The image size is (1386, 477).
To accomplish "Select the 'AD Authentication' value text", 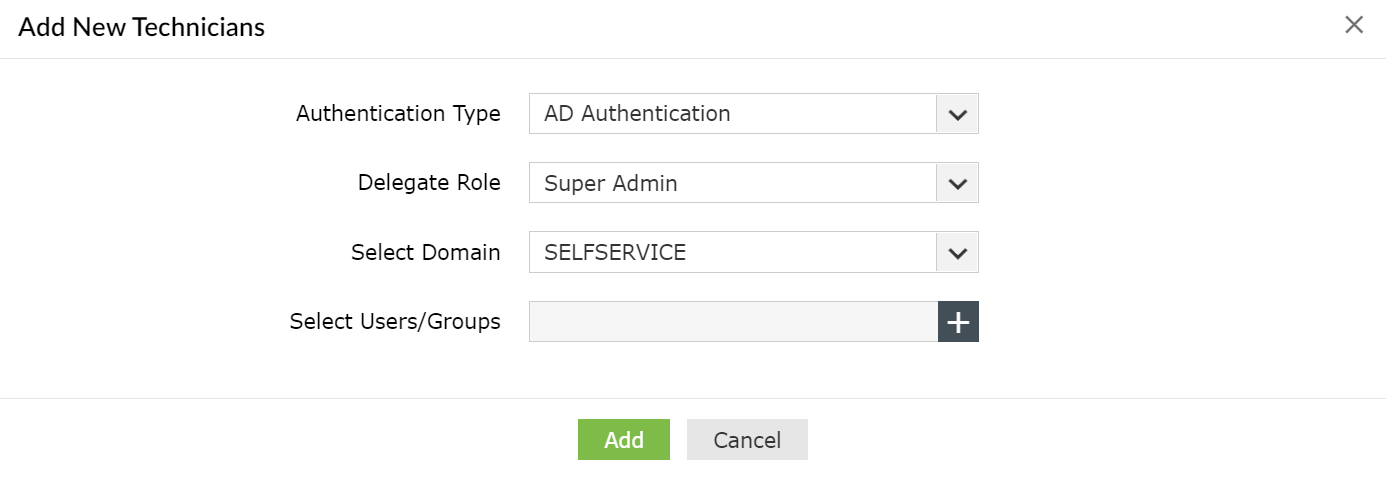I will tap(637, 114).
